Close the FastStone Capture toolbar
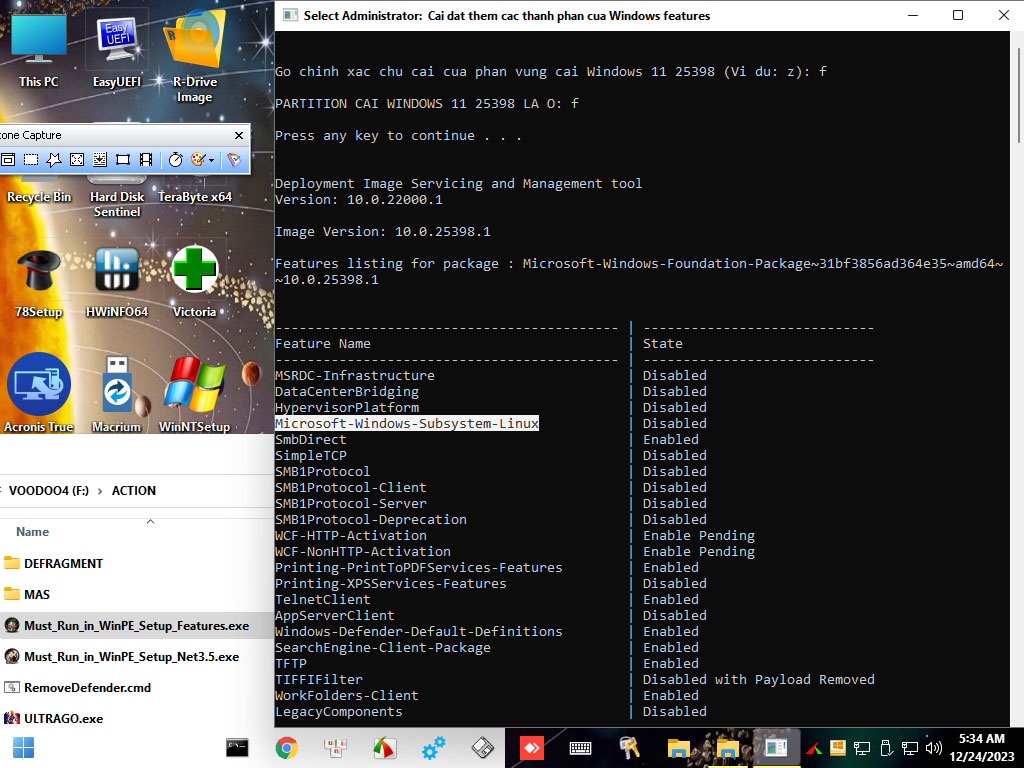The image size is (1024, 768). pyautogui.click(x=239, y=135)
